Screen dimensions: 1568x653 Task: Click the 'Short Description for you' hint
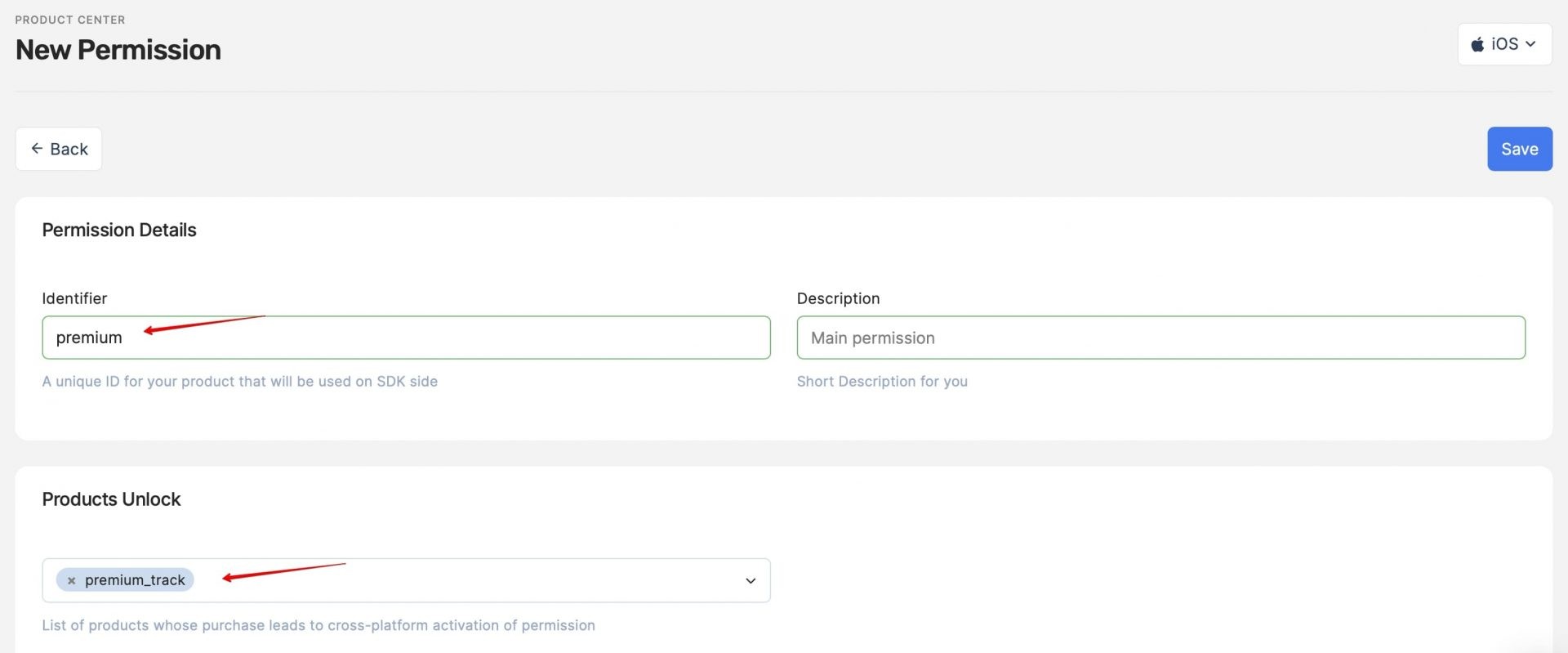pyautogui.click(x=882, y=382)
